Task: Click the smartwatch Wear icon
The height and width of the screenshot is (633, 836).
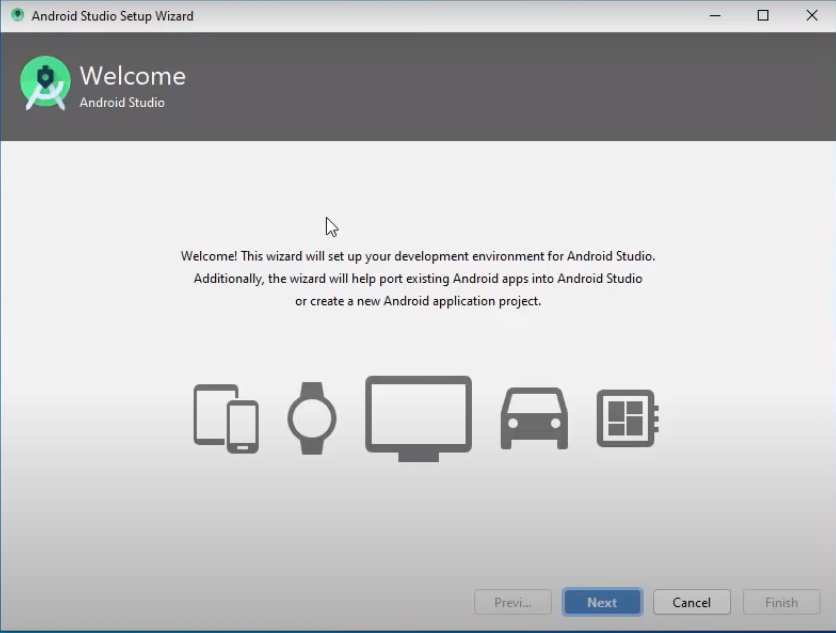Action: click(312, 418)
